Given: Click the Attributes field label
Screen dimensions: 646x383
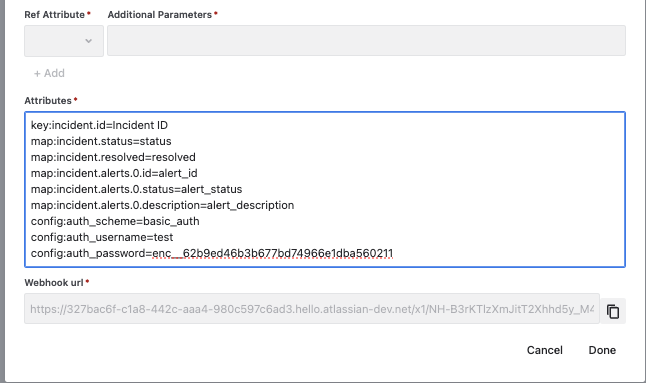Looking at the screenshot, I should point(48,101).
